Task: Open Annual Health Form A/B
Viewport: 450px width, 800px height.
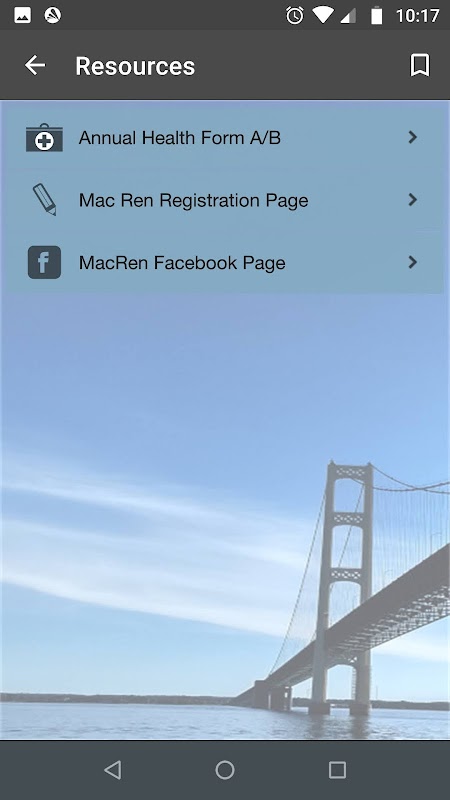Action: point(225,138)
